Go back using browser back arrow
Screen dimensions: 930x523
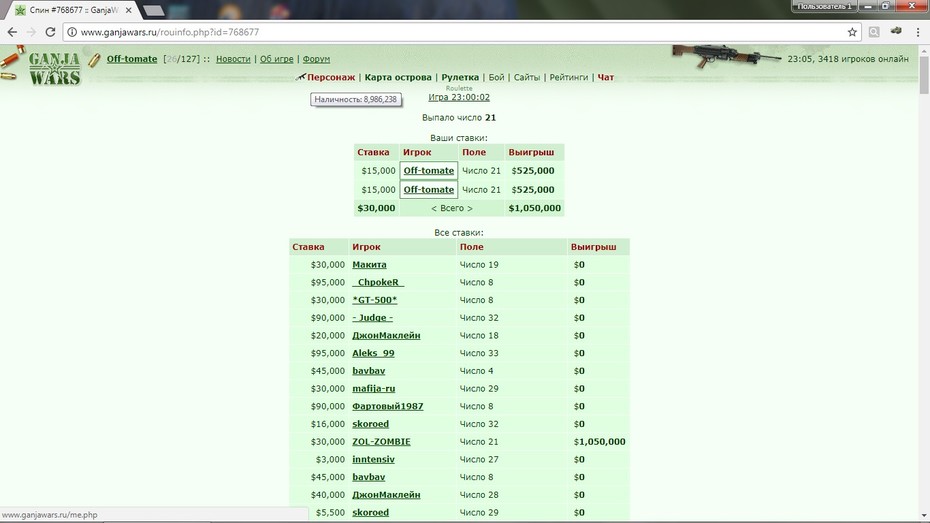pyautogui.click(x=12, y=32)
